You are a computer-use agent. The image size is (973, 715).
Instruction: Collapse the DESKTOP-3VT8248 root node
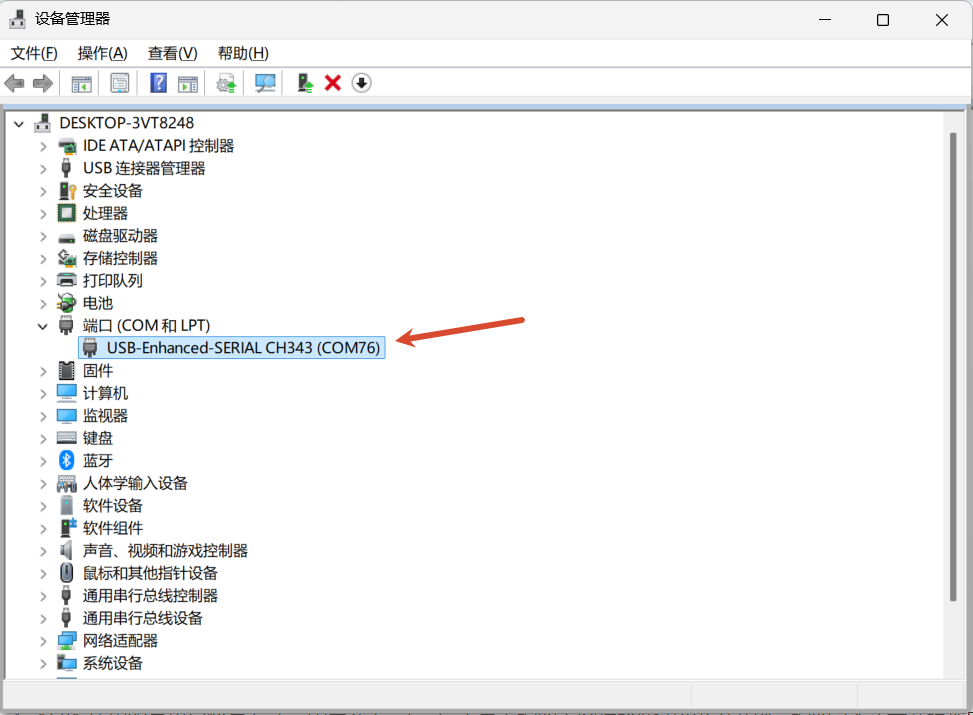point(19,124)
